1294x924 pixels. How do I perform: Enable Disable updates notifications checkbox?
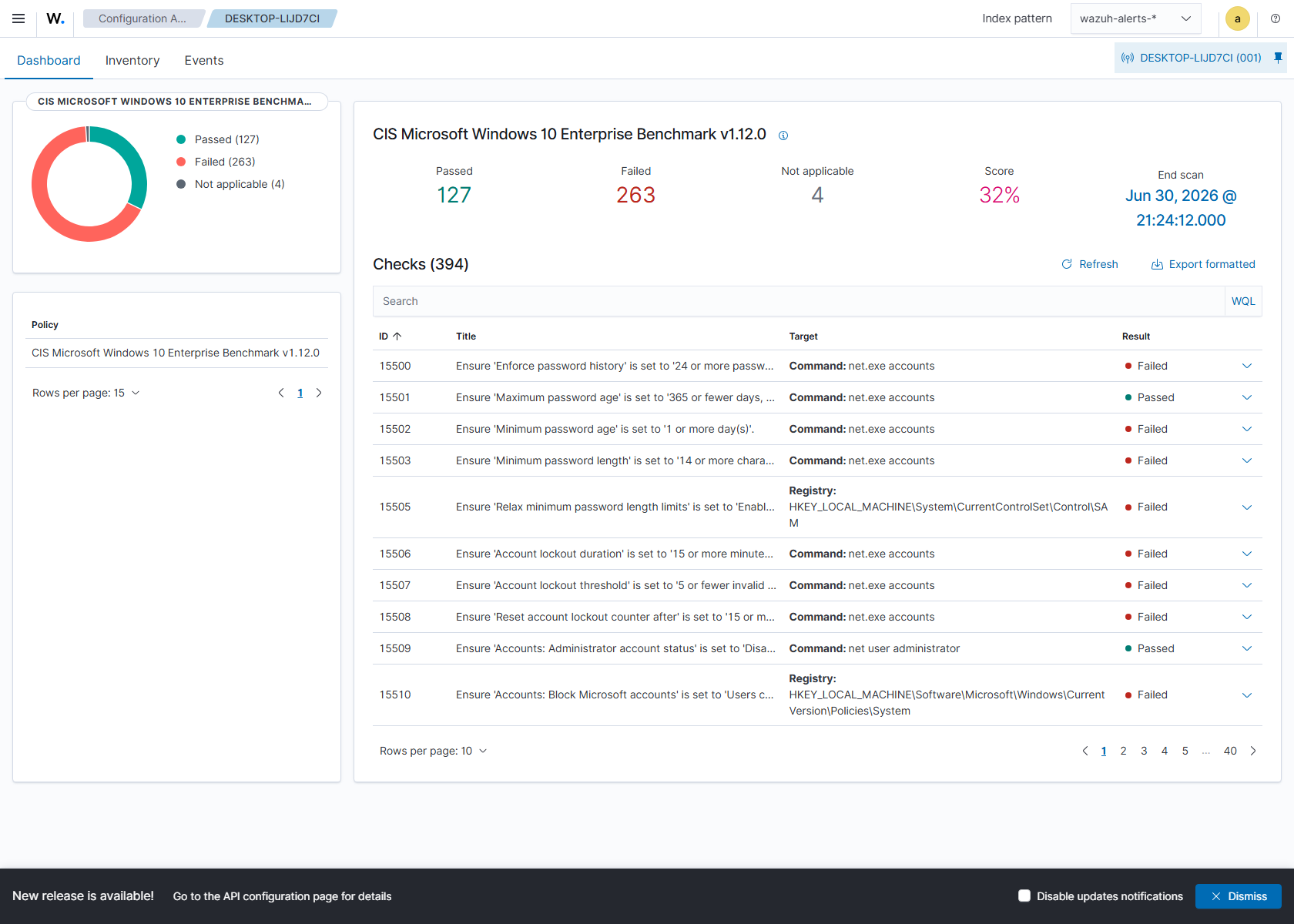pos(1024,896)
